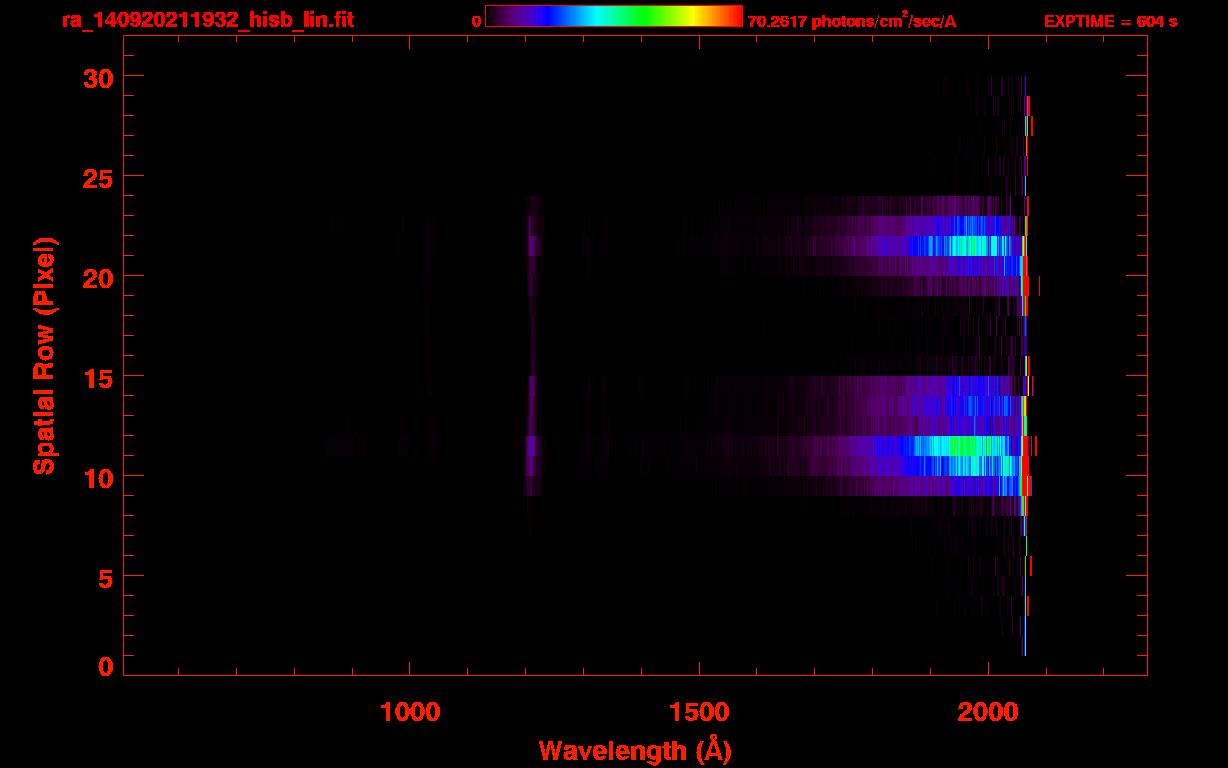
Task: Click the 1000 wavelength tick label
Action: coord(410,712)
